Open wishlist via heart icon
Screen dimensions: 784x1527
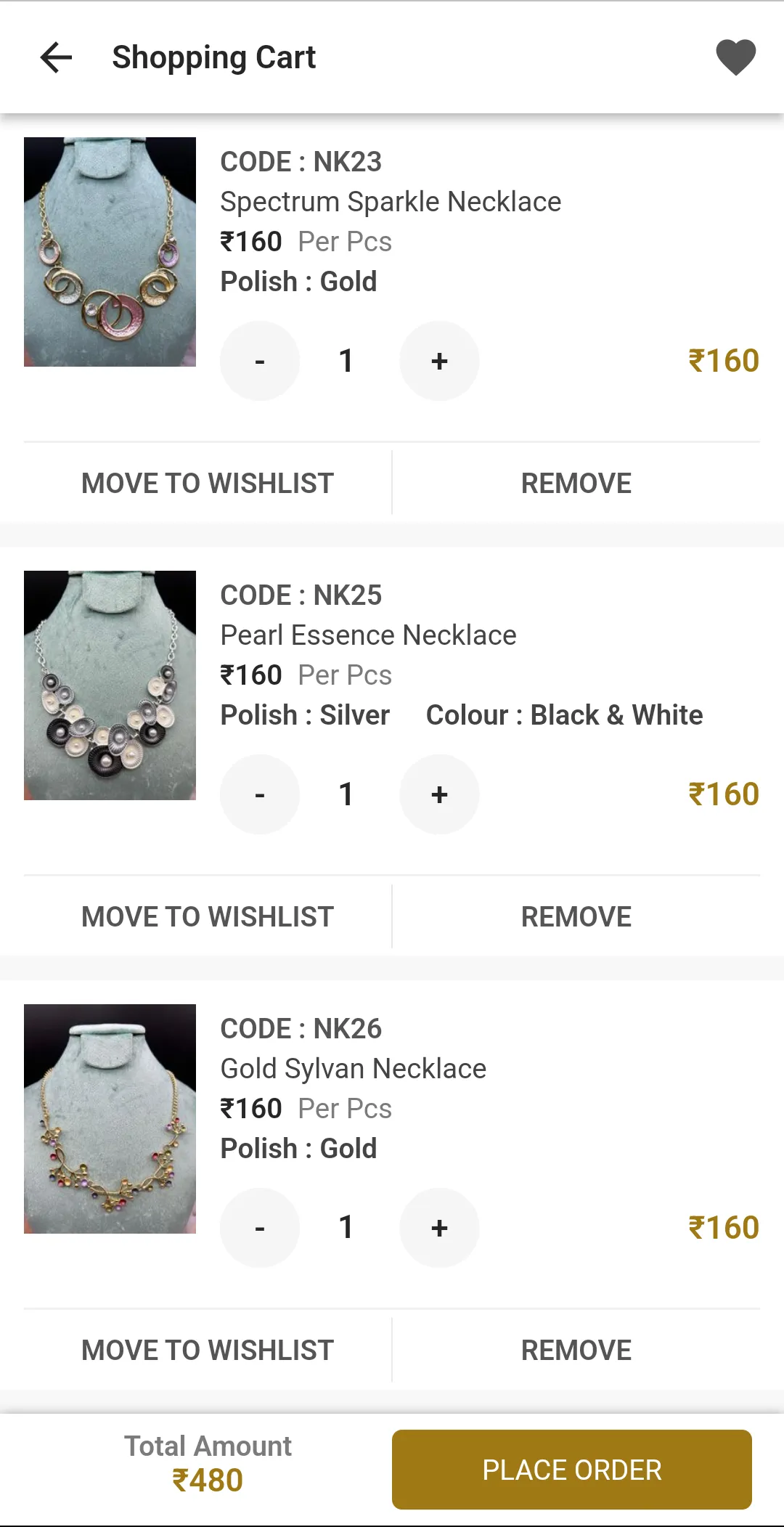coord(735,57)
